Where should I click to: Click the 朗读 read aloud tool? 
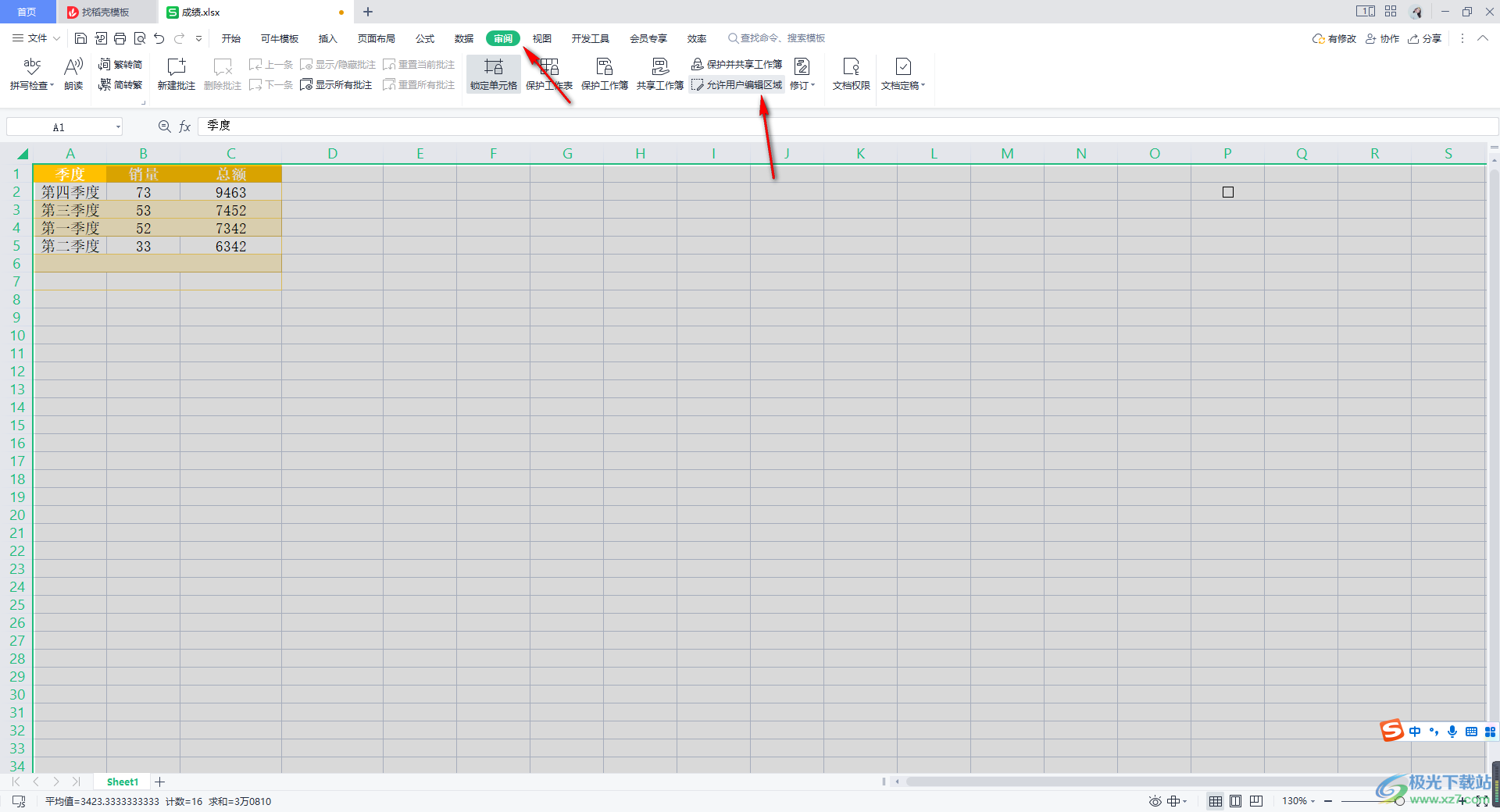(x=73, y=74)
